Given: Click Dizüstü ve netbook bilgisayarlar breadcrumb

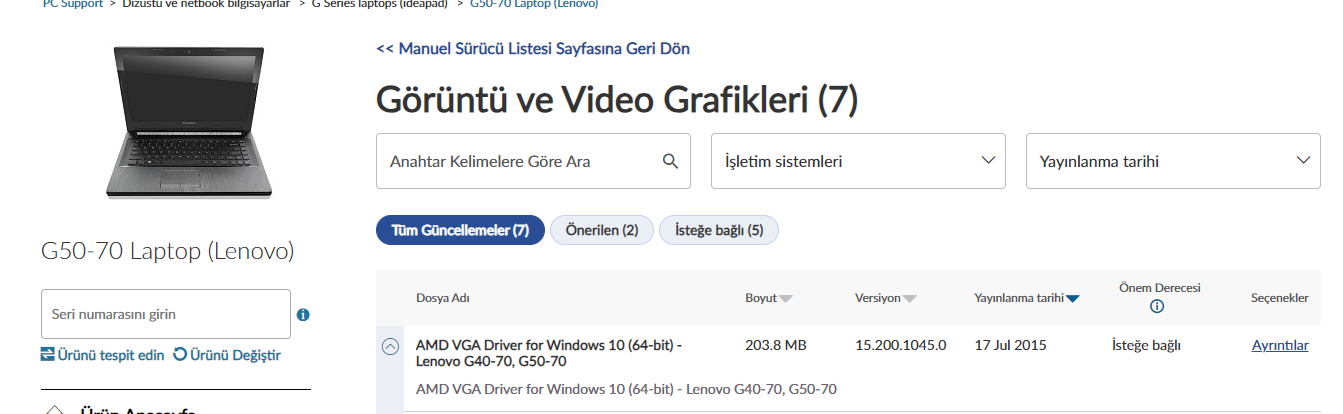Looking at the screenshot, I should pyautogui.click(x=206, y=4).
